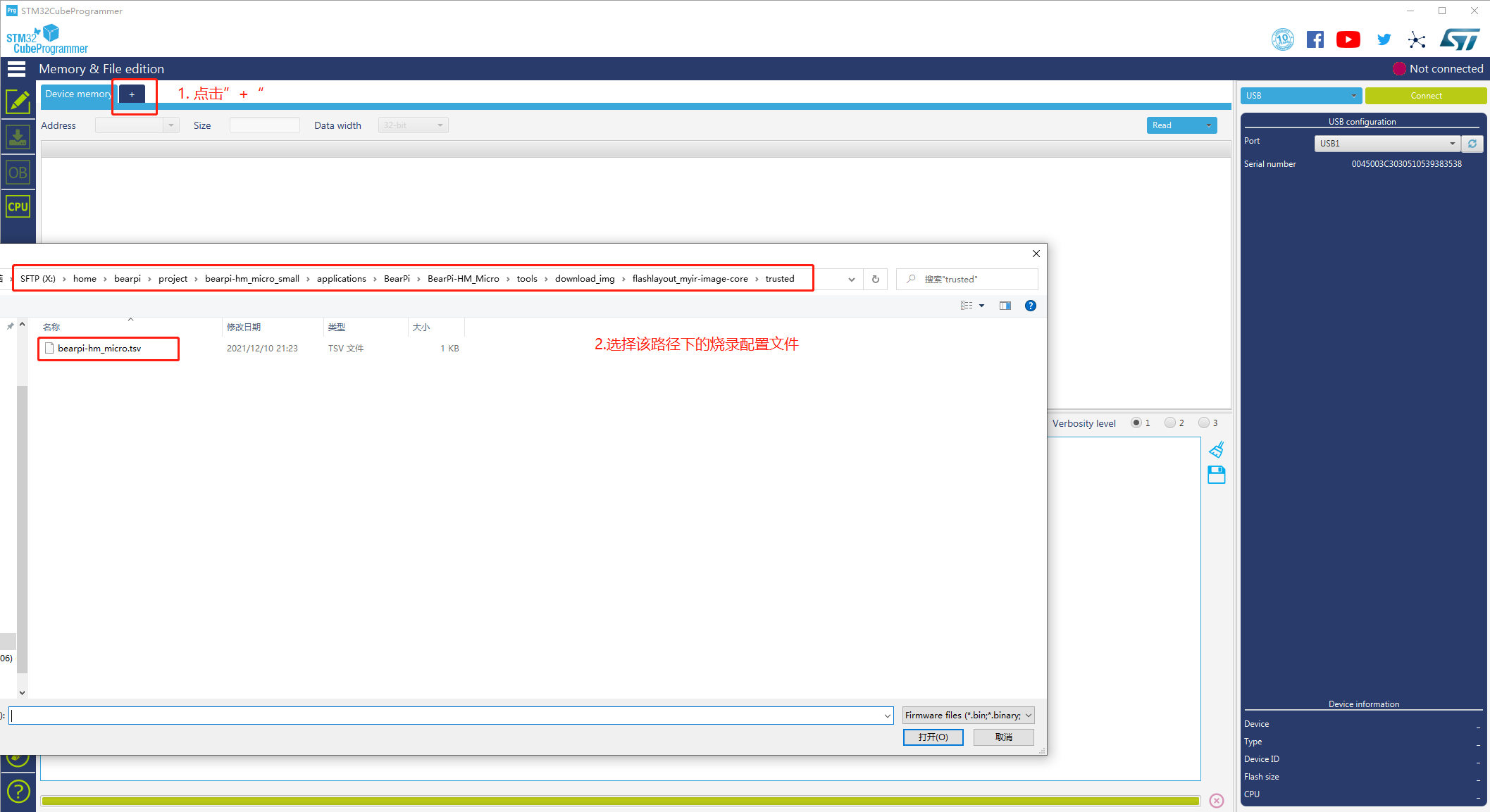Click the 打开(O) open button
This screenshot has width=1490, height=812.
click(933, 737)
